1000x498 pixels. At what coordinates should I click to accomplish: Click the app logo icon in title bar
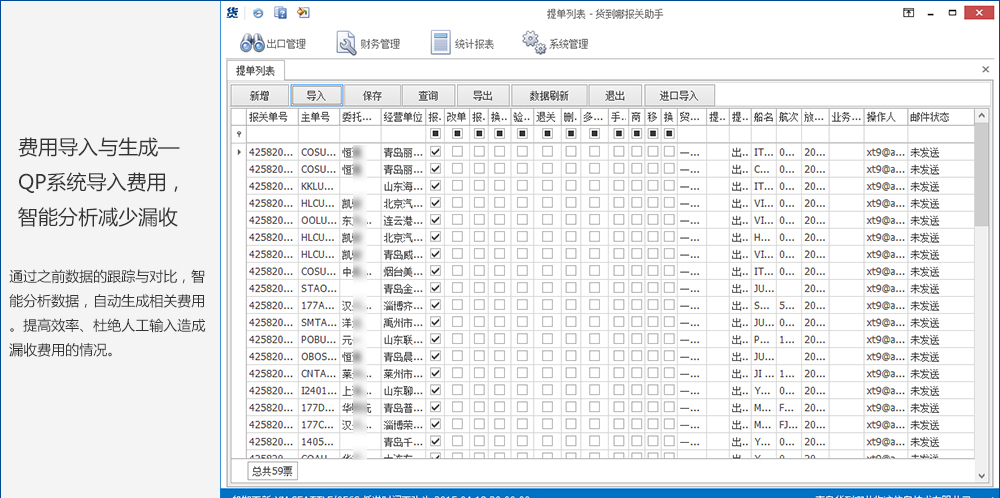point(233,12)
